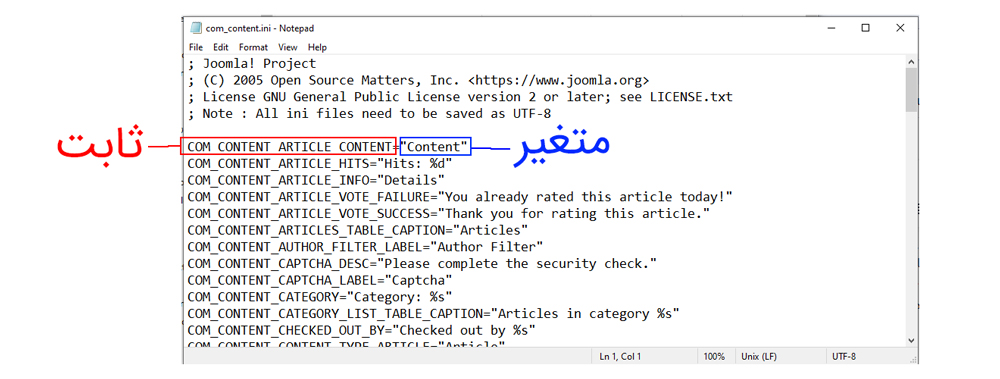Click the 'Unix (LF)' status entry

click(x=759, y=357)
